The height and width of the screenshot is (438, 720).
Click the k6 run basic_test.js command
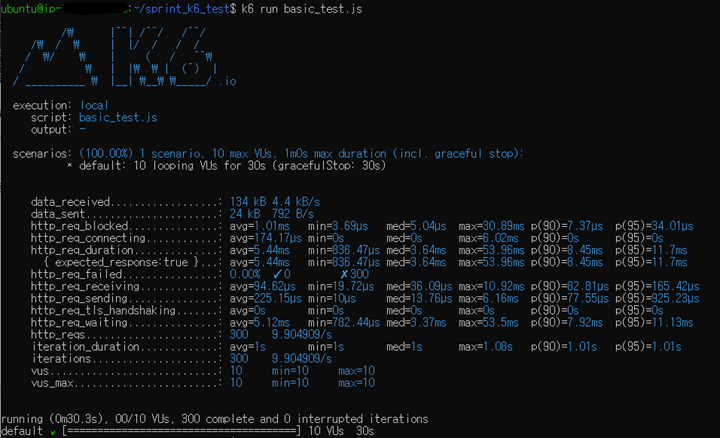[x=302, y=9]
